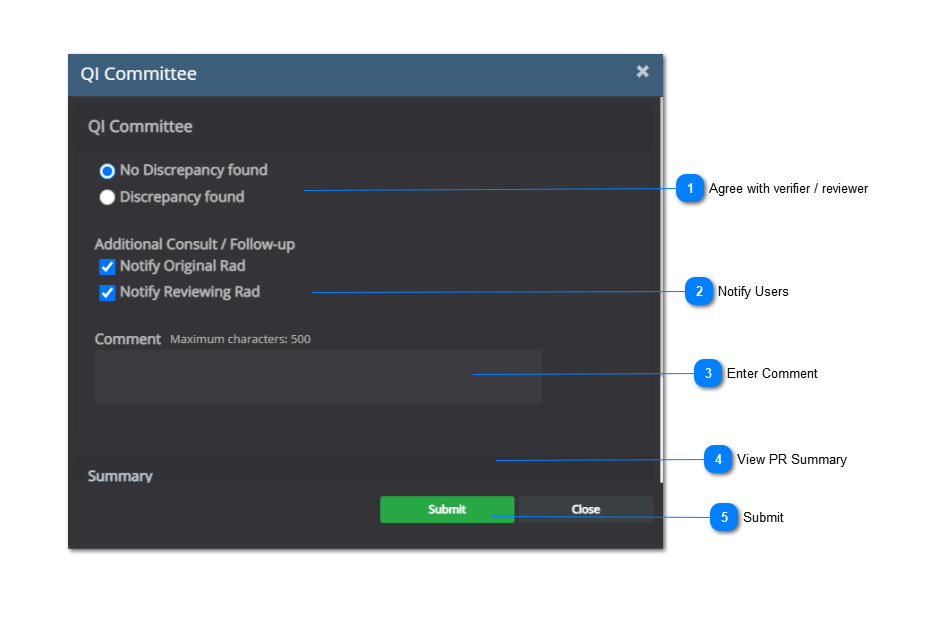Select the blue callout badge number 2
This screenshot has width=938, height=620.
(699, 291)
